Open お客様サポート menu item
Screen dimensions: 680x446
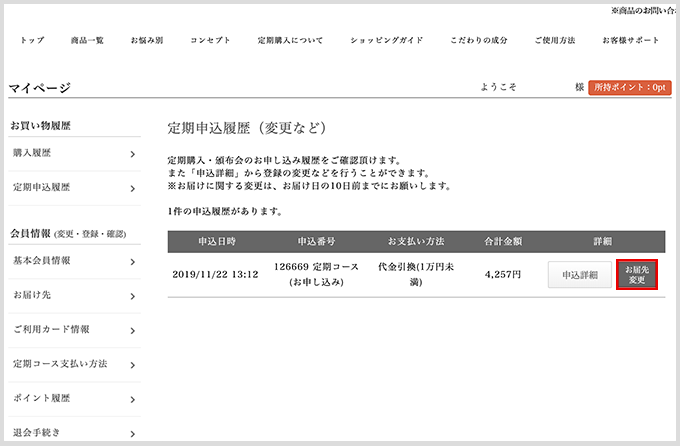631,40
